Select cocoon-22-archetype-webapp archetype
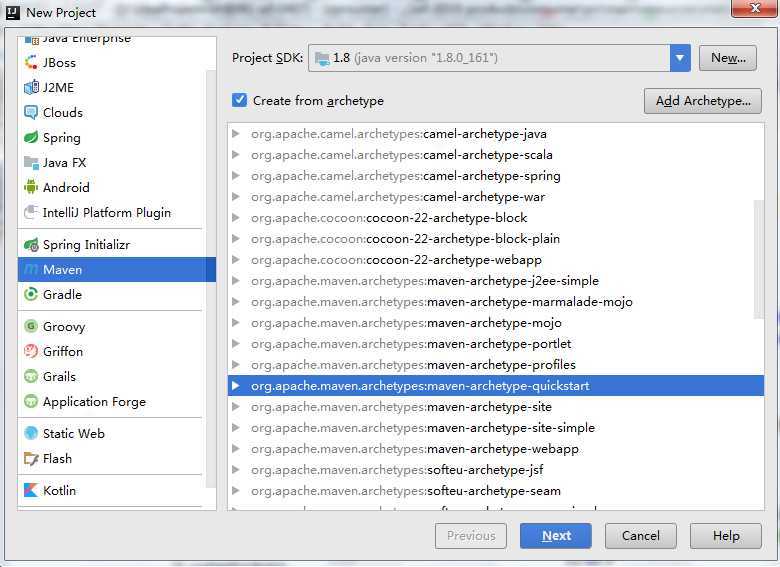The image size is (780, 567). [x=496, y=260]
